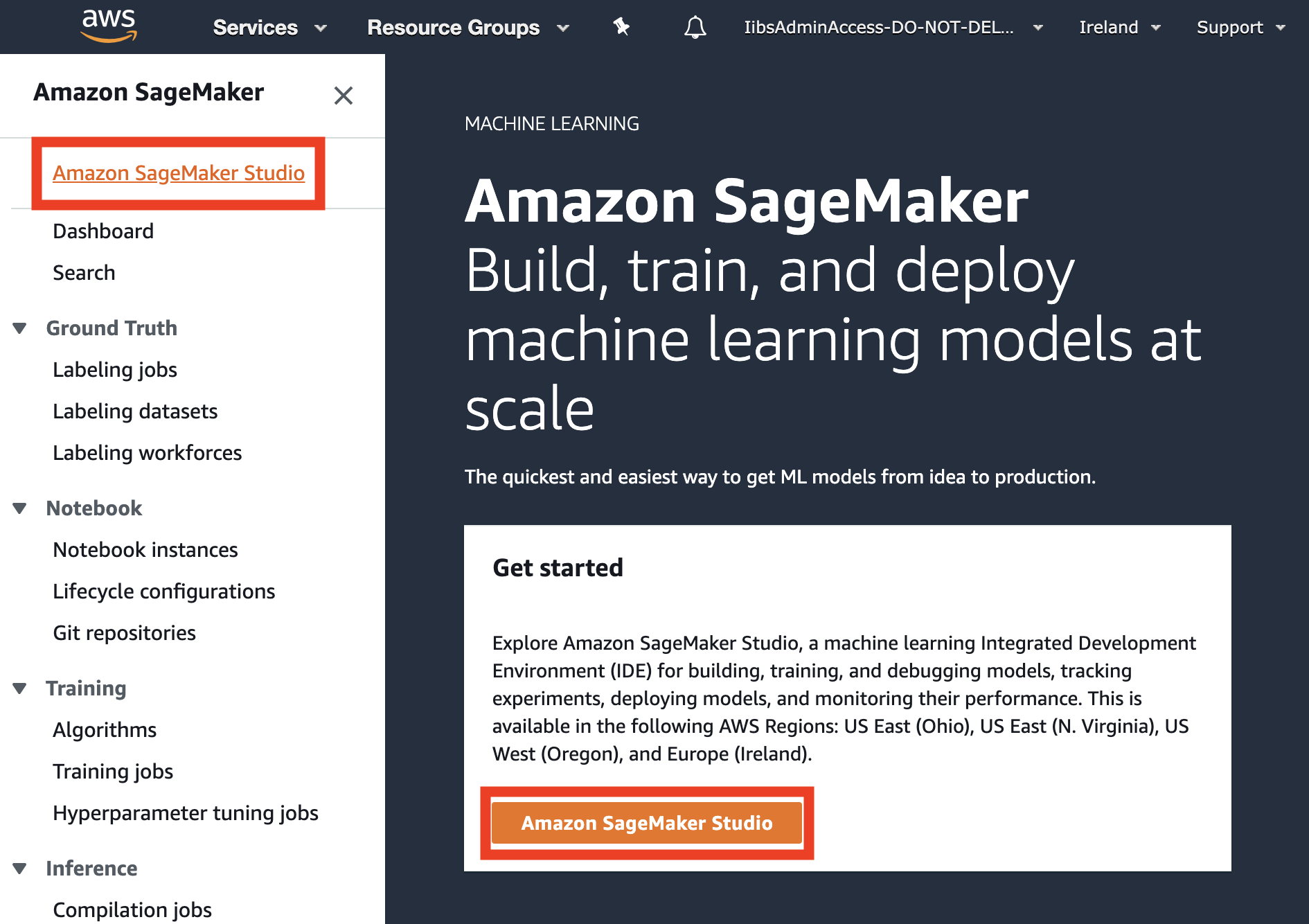Image resolution: width=1309 pixels, height=924 pixels.
Task: Open Labeling workforces
Action: click(148, 453)
